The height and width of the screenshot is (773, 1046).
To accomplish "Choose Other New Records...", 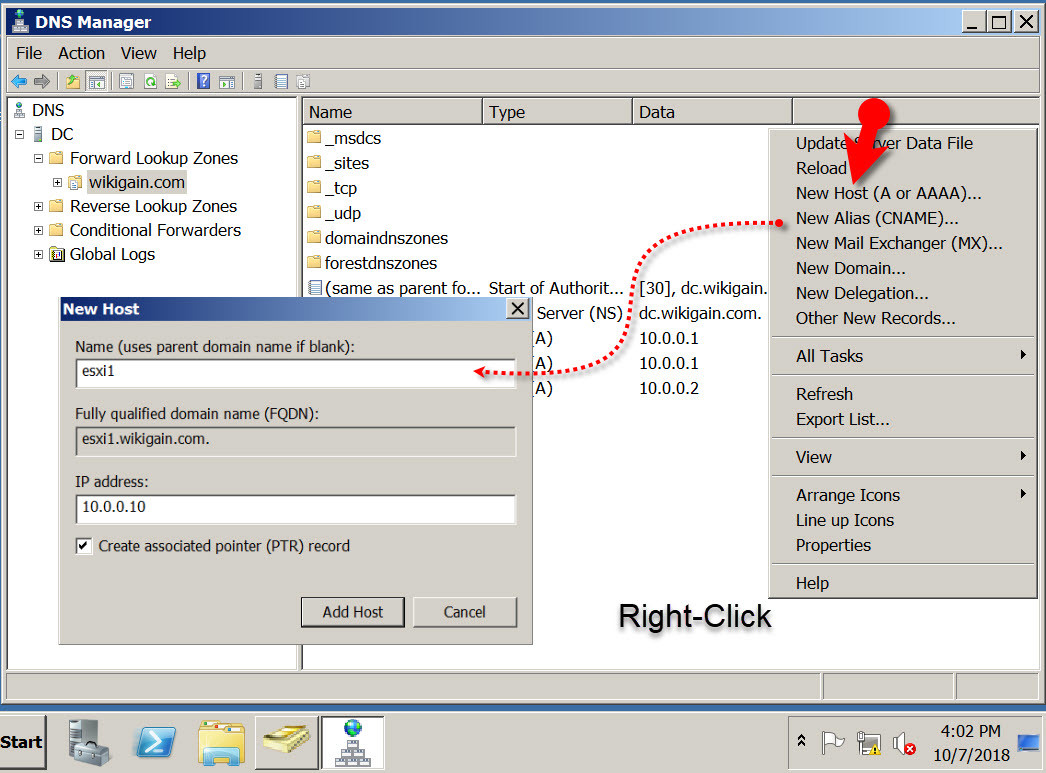I will click(903, 318).
